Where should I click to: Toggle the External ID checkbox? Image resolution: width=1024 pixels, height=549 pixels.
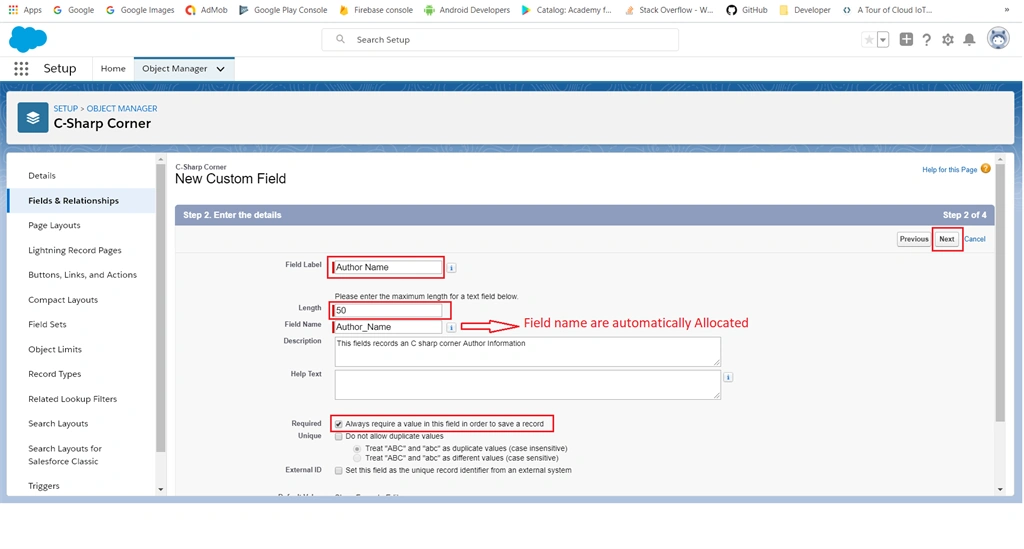tap(338, 471)
